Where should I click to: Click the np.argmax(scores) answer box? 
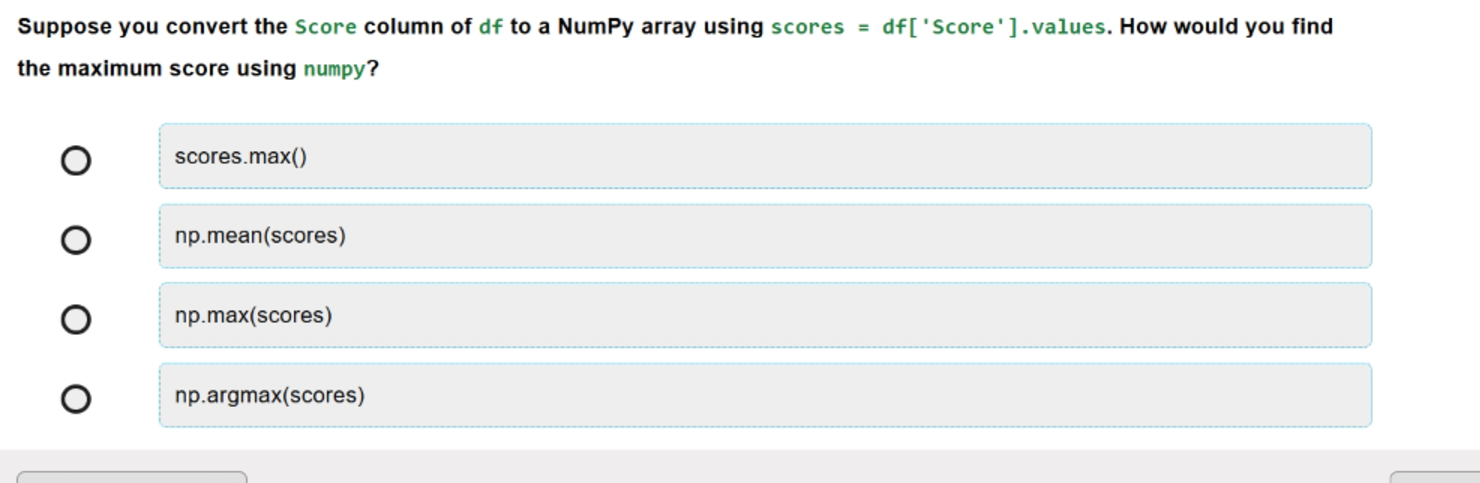pos(765,395)
